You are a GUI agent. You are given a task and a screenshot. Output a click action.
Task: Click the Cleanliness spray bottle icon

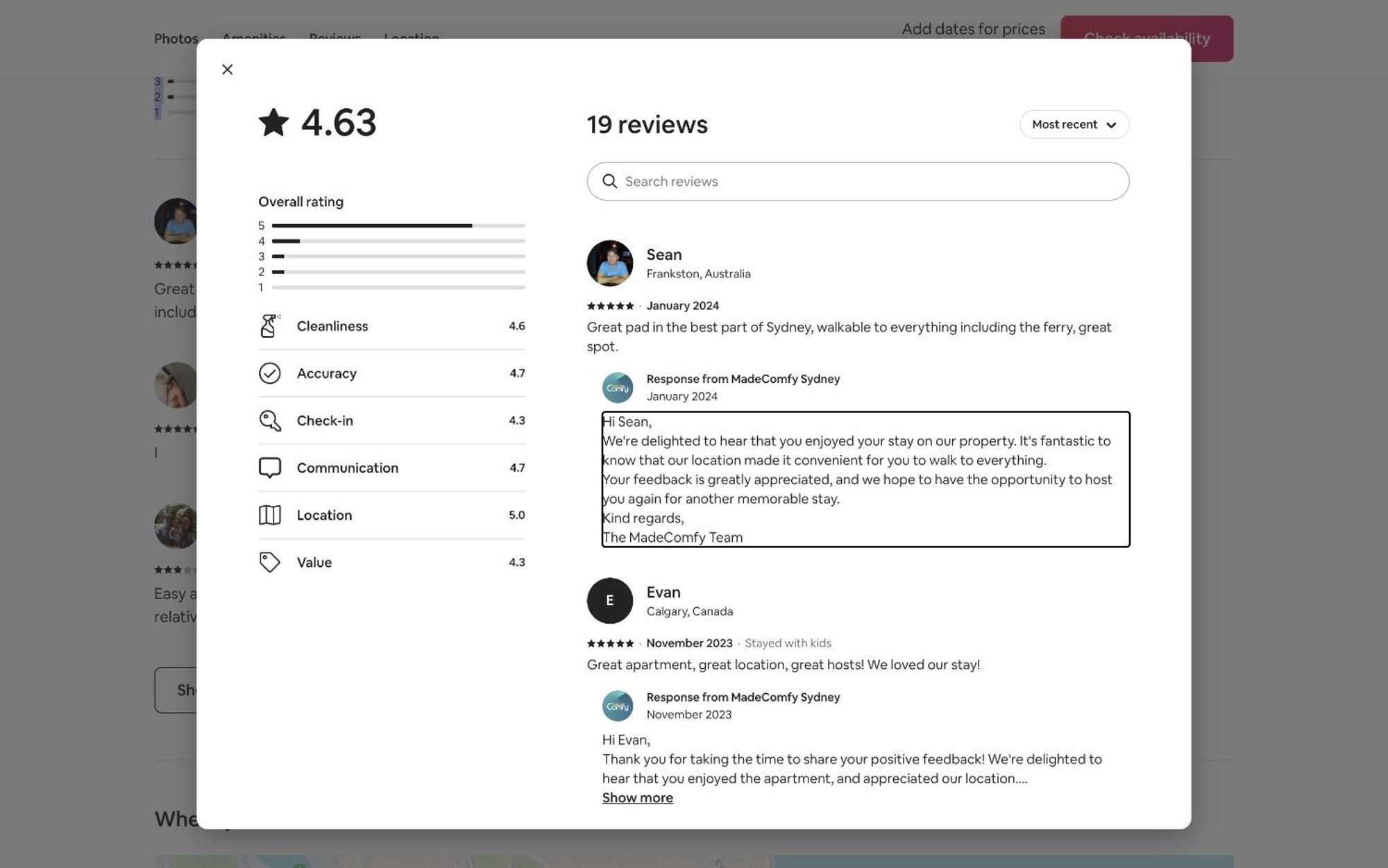click(x=269, y=326)
